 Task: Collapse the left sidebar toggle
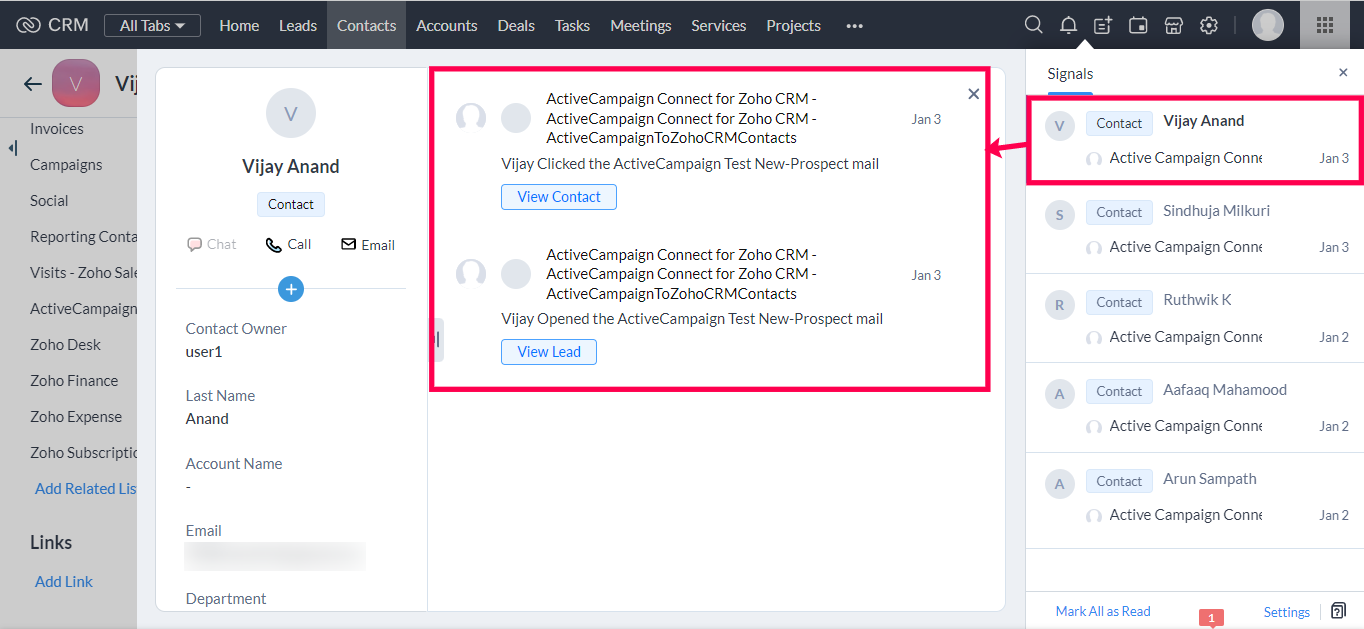(x=13, y=148)
